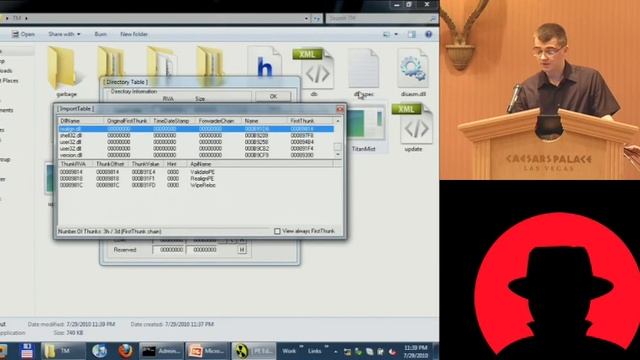Close the ImportTable dialog
The image size is (640, 360).
(x=340, y=109)
